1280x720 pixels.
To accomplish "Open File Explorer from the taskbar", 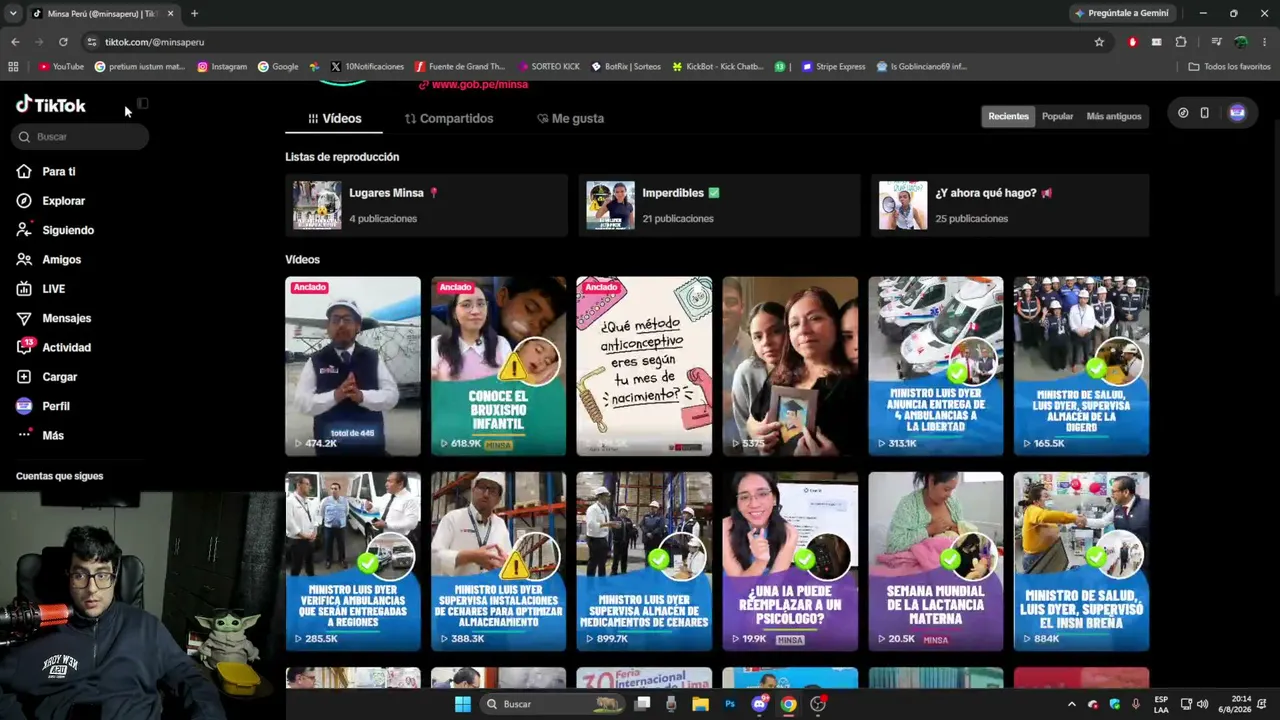I will 700,704.
